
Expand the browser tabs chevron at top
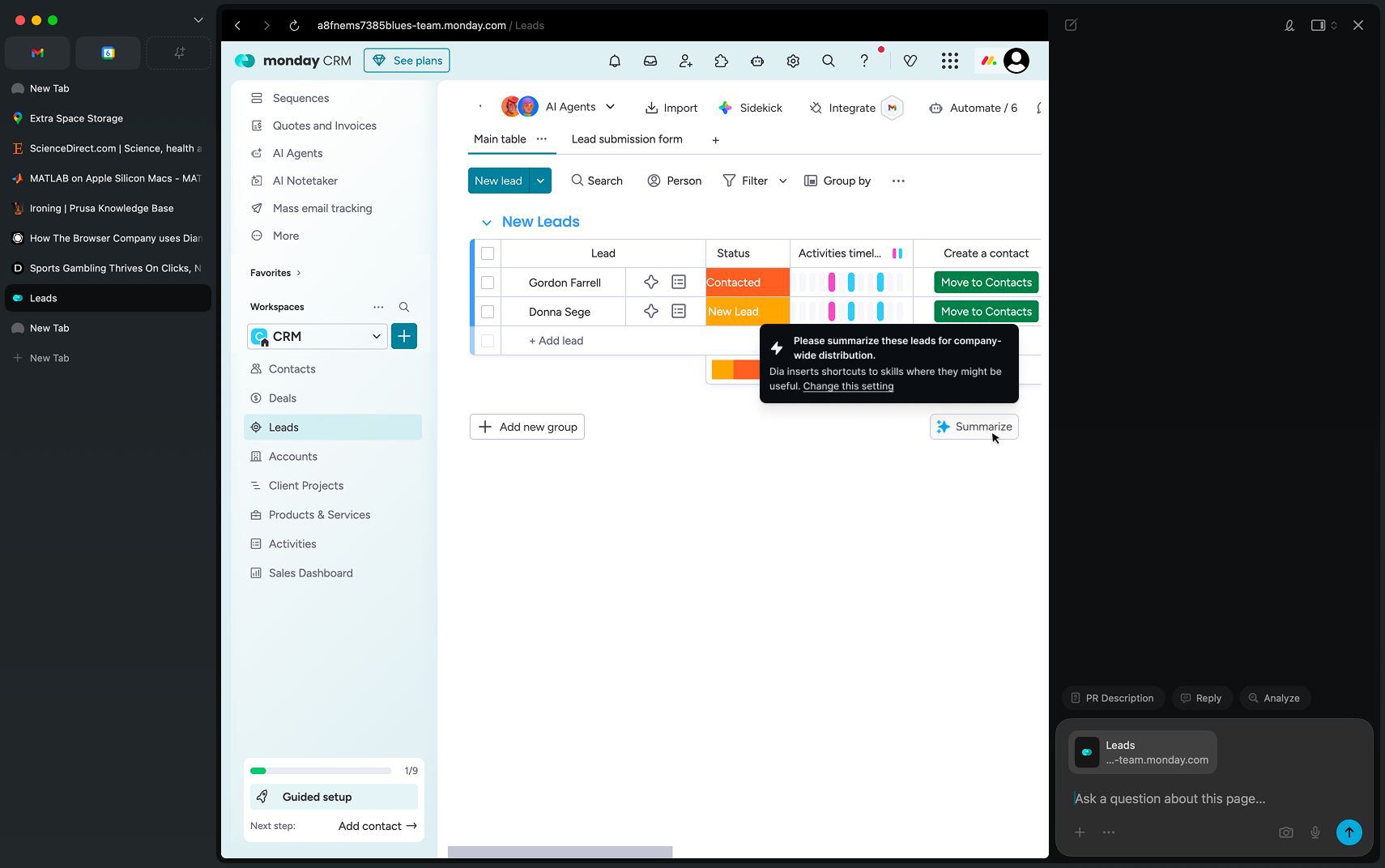tap(198, 20)
